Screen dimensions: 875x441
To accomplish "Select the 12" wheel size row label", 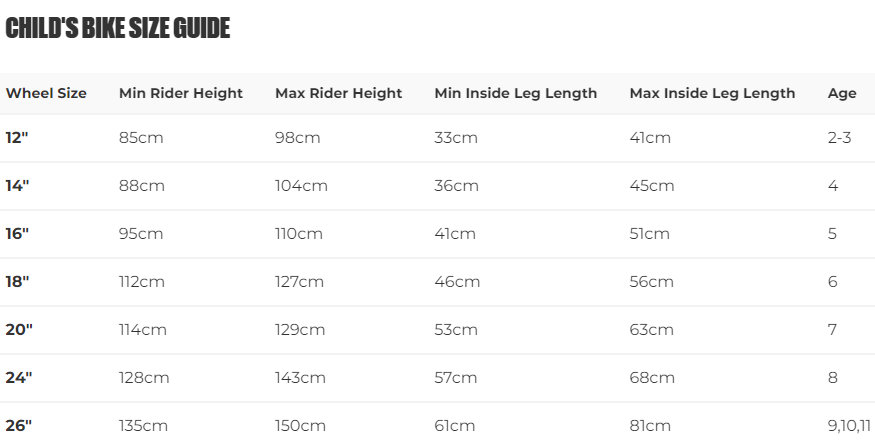I will pyautogui.click(x=17, y=138).
